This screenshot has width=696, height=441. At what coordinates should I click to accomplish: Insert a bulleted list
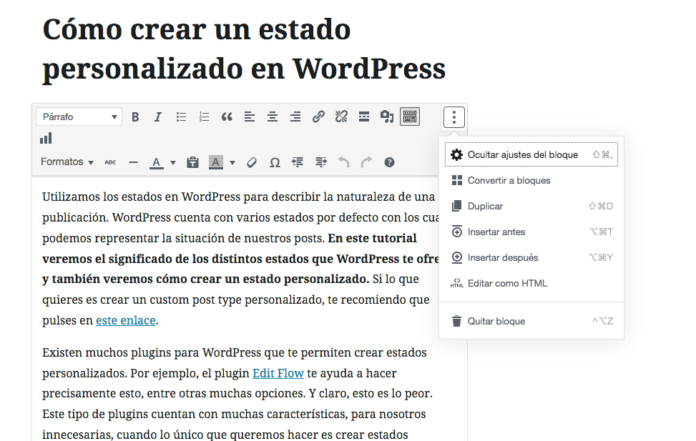(x=181, y=117)
